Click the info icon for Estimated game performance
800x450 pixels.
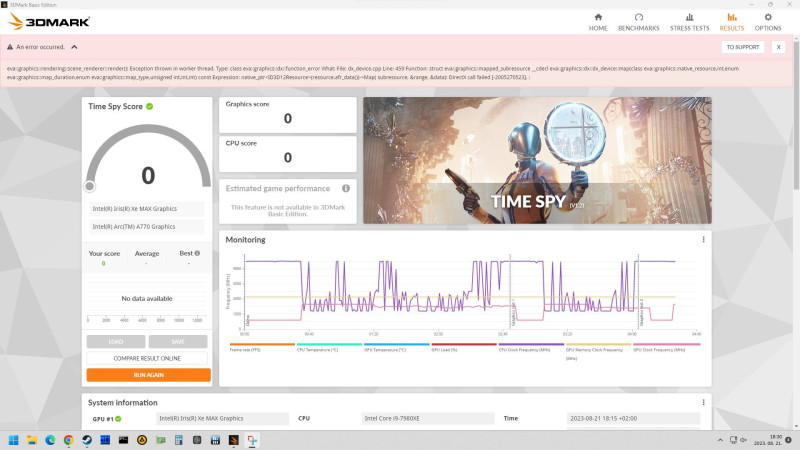pyautogui.click(x=346, y=188)
